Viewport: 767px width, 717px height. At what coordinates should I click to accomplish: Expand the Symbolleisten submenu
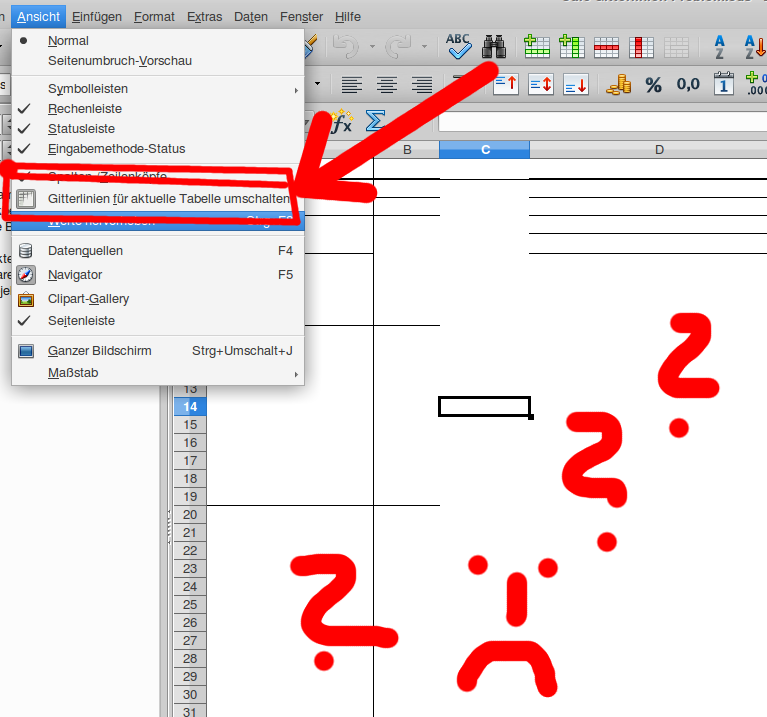(88, 89)
